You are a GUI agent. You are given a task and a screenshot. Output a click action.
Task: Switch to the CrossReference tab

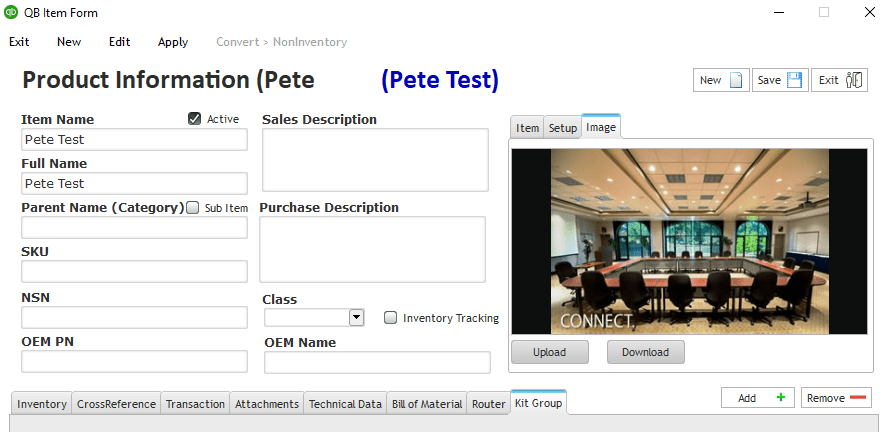point(116,404)
